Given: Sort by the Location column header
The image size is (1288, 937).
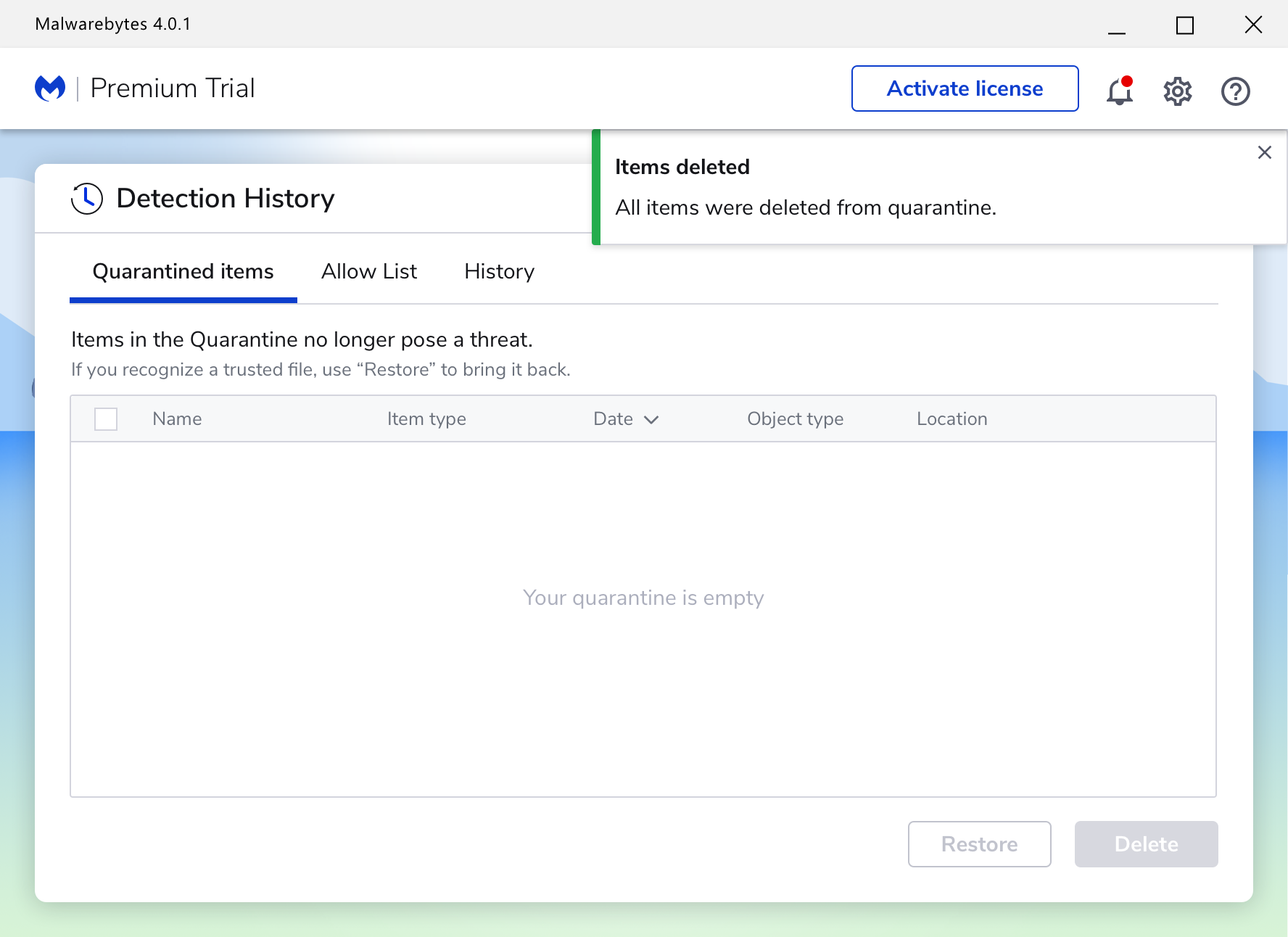Looking at the screenshot, I should point(952,418).
